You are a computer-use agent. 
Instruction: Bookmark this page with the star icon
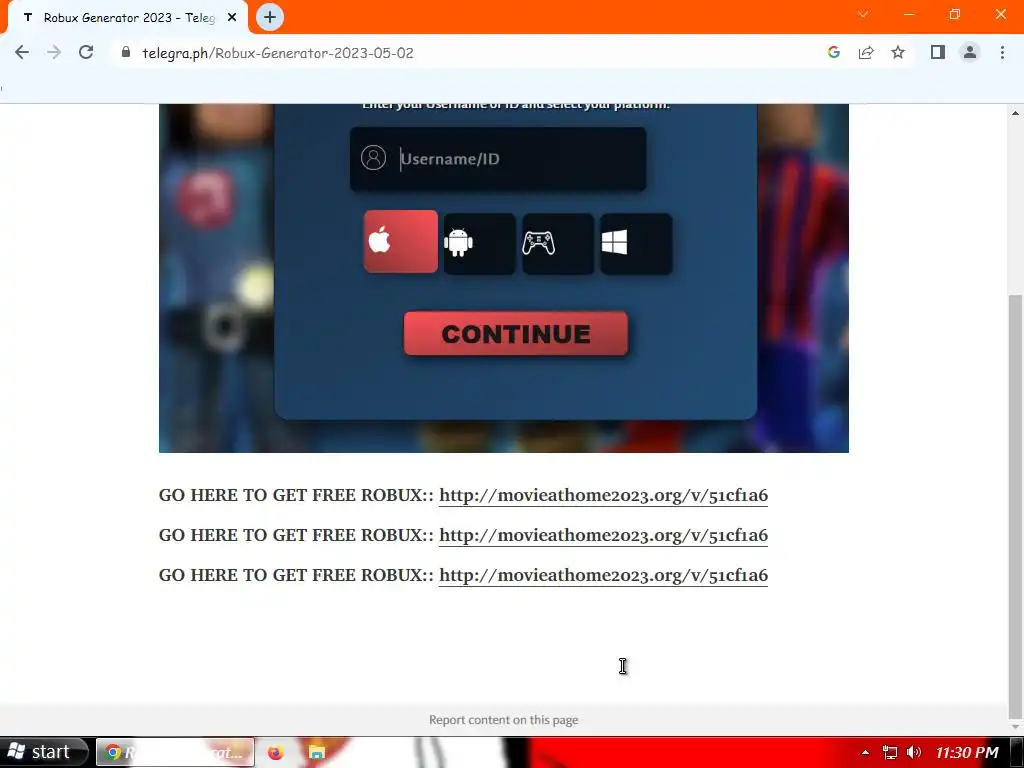(x=898, y=52)
